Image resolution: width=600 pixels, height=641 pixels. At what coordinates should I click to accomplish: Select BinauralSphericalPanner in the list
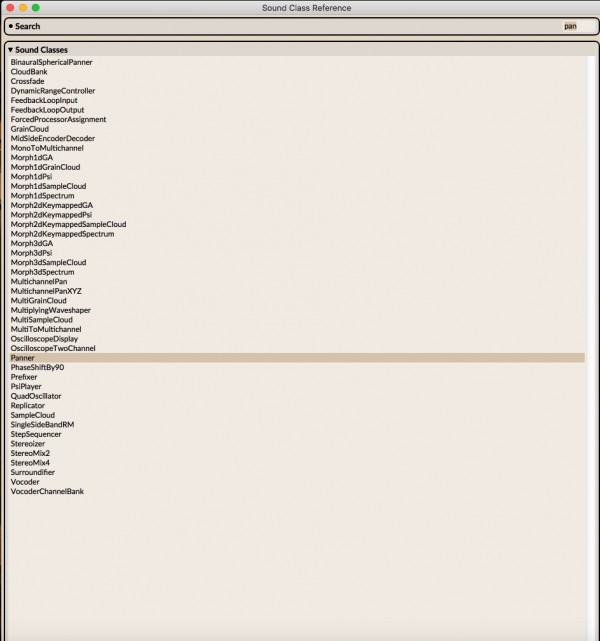point(51,62)
